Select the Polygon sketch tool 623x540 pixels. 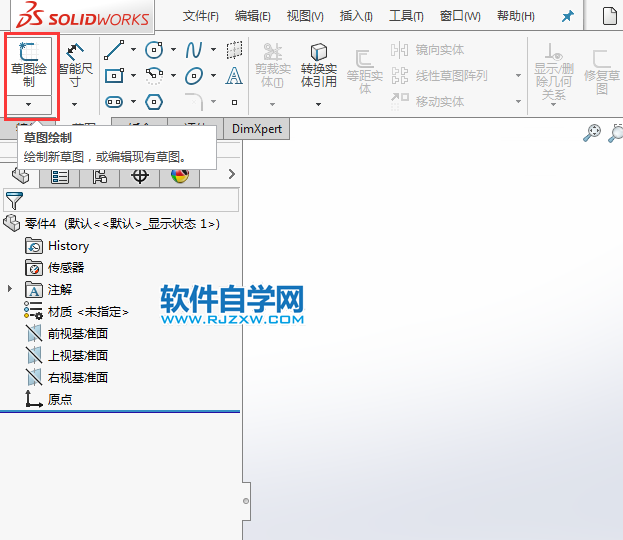154,102
